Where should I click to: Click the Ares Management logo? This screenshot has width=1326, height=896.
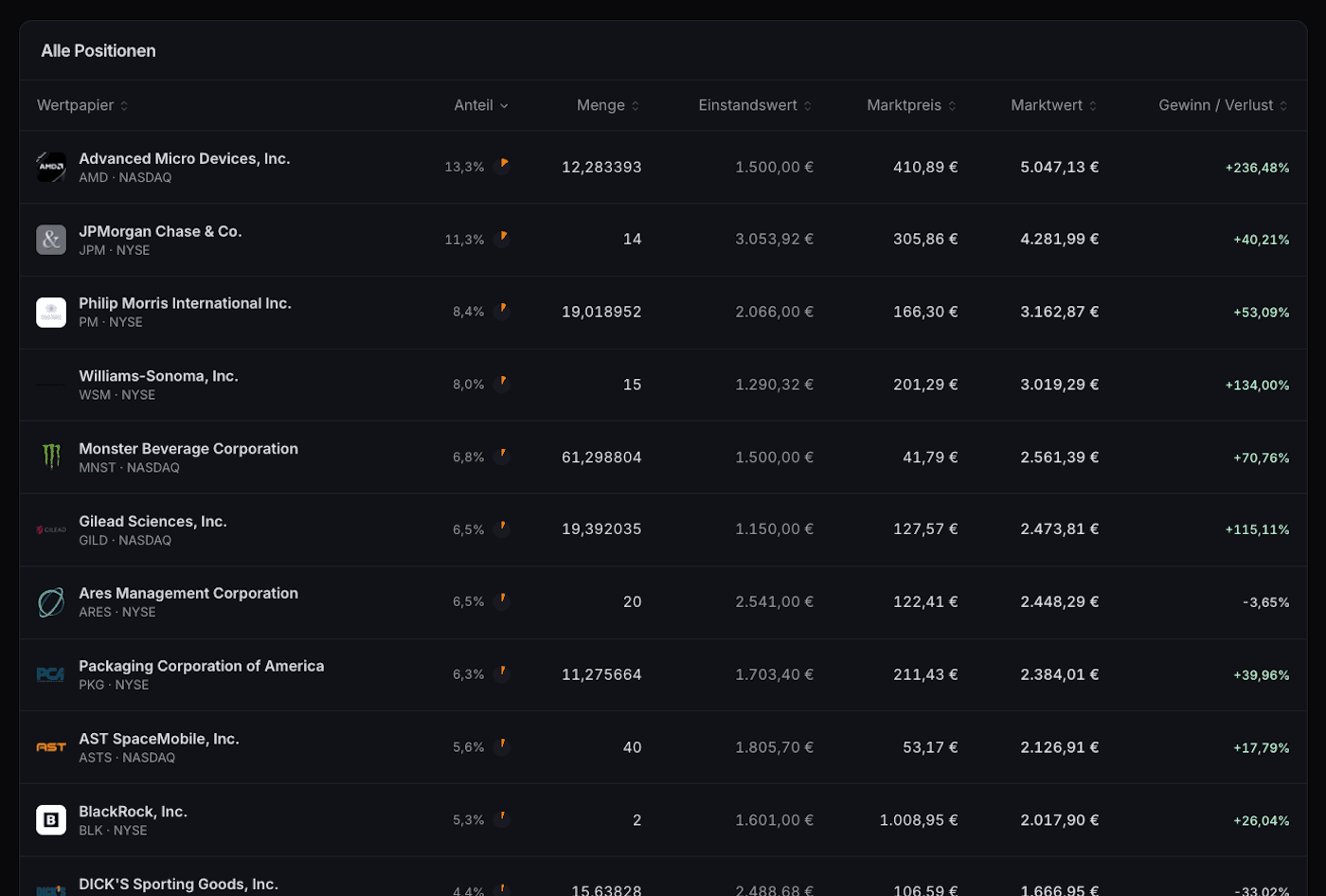pos(51,602)
